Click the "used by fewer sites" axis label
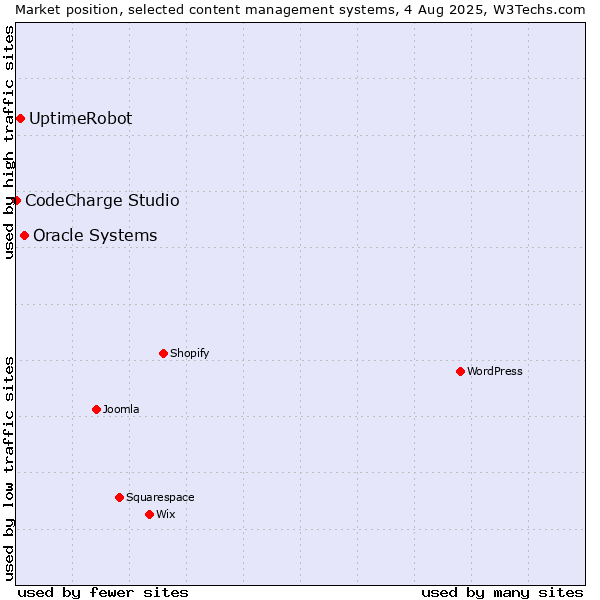600x600 pixels. point(103,593)
